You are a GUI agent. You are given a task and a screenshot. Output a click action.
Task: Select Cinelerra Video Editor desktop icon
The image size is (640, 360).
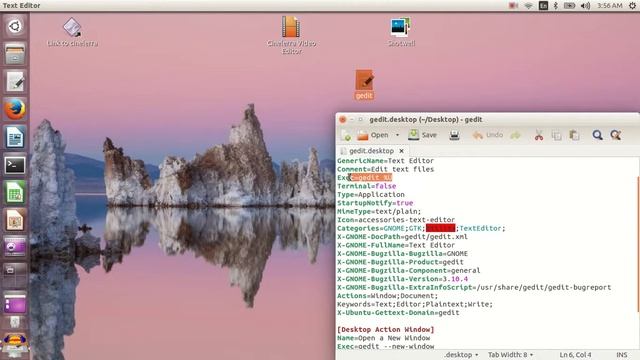pyautogui.click(x=291, y=36)
